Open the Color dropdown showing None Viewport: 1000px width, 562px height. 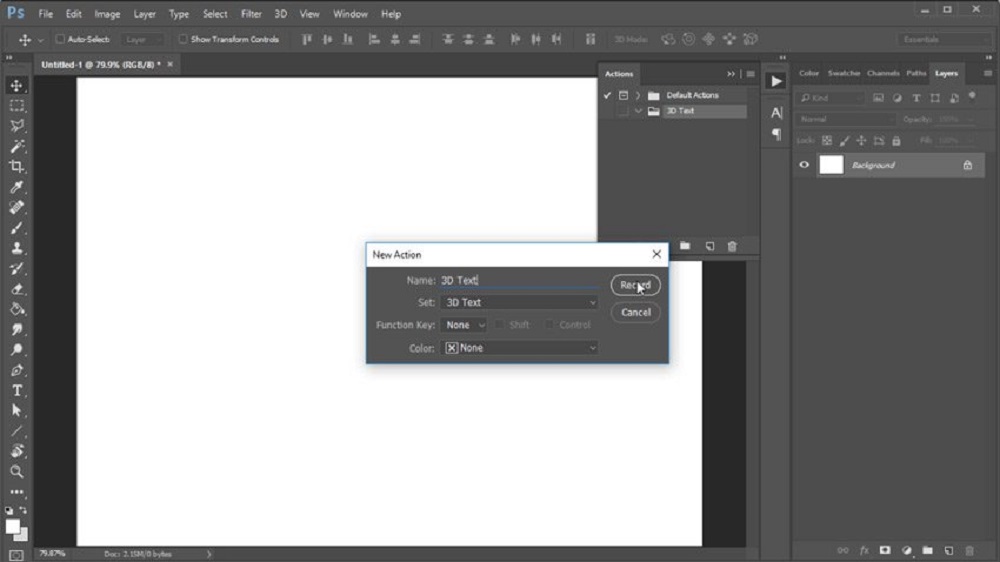click(519, 348)
